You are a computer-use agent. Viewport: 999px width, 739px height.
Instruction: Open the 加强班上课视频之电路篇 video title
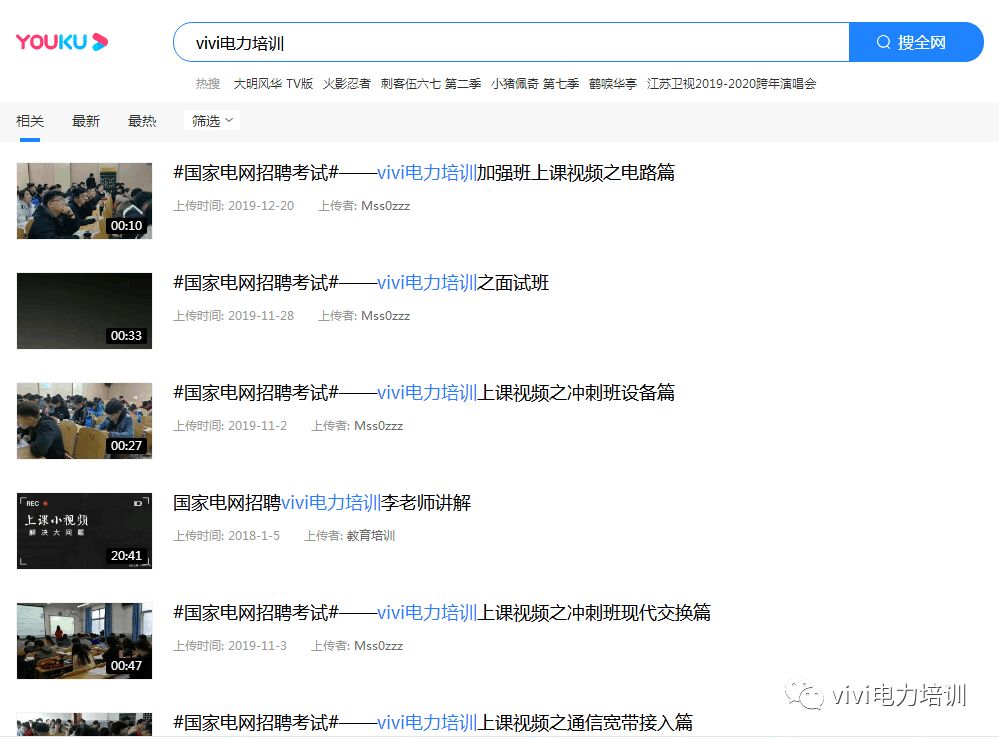[x=424, y=173]
